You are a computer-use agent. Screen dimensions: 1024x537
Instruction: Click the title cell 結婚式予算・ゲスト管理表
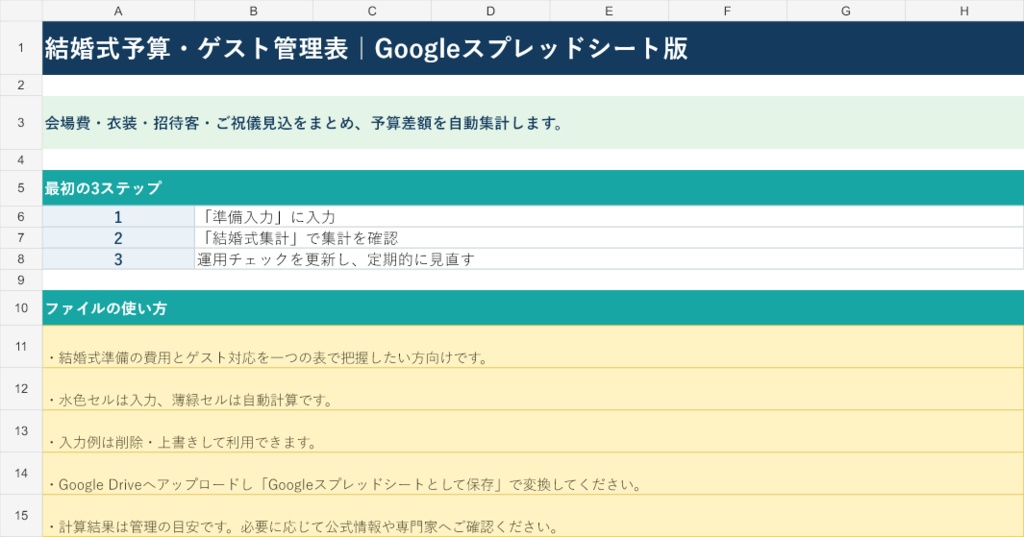[x=533, y=48]
